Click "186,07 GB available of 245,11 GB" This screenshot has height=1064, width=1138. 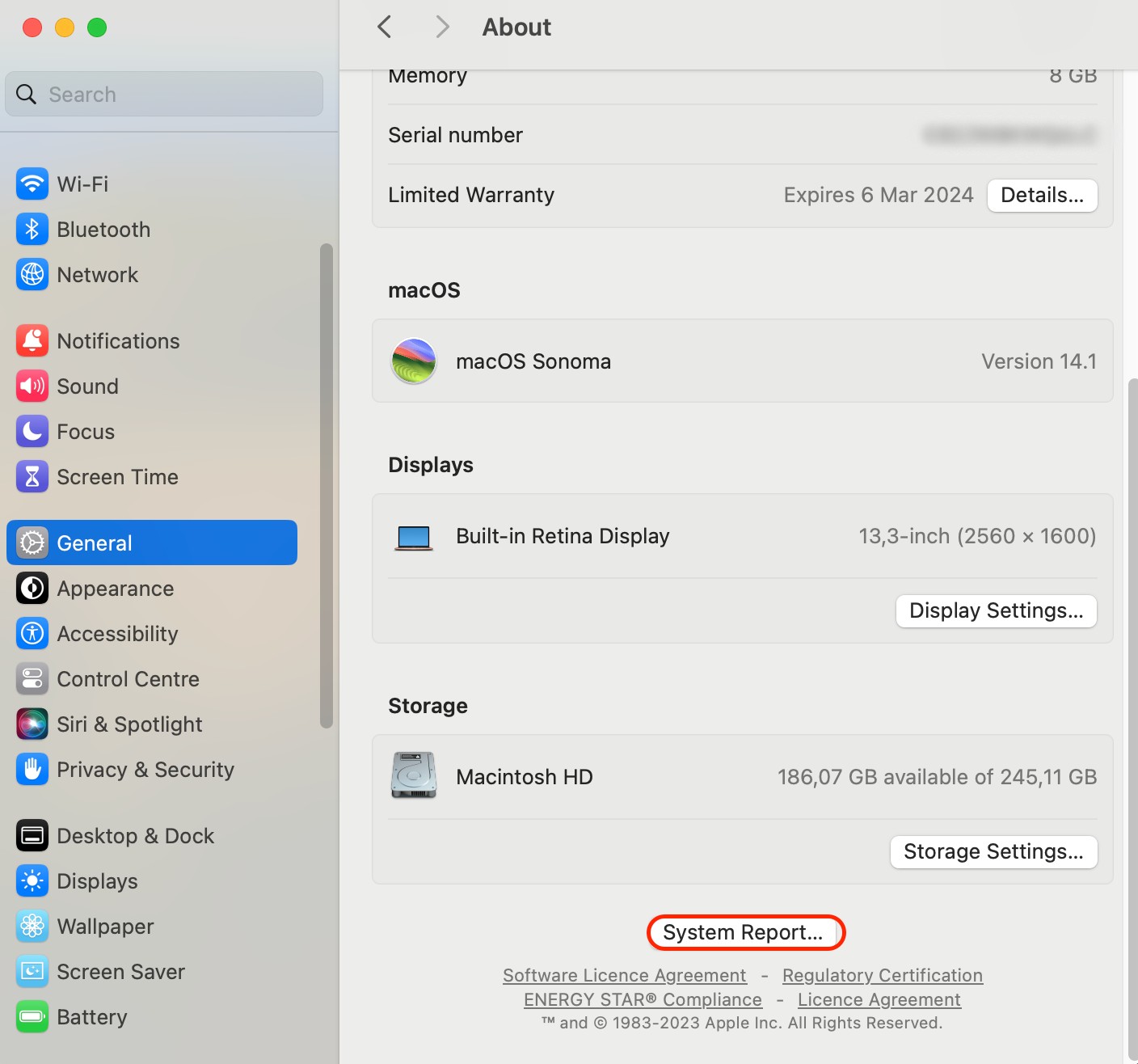pyautogui.click(x=937, y=777)
